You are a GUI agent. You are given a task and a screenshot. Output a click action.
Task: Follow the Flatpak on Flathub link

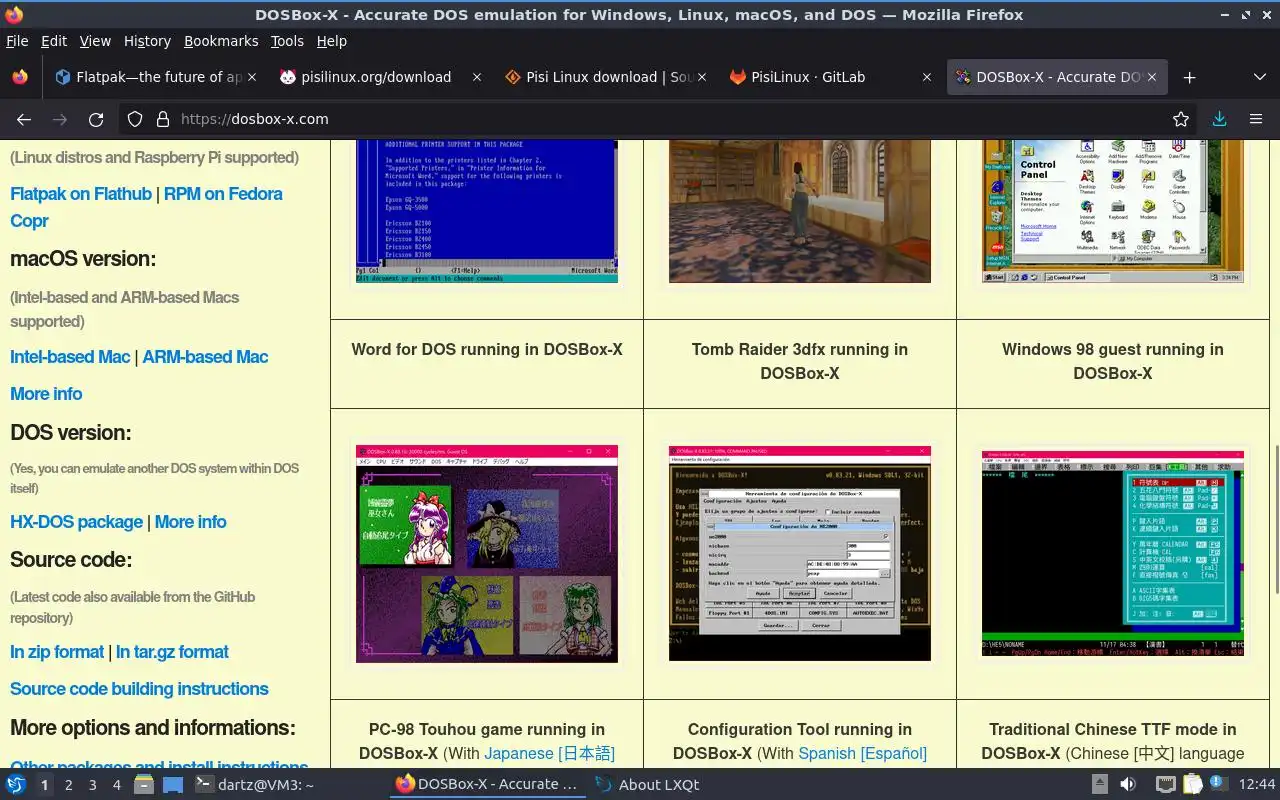[81, 194]
